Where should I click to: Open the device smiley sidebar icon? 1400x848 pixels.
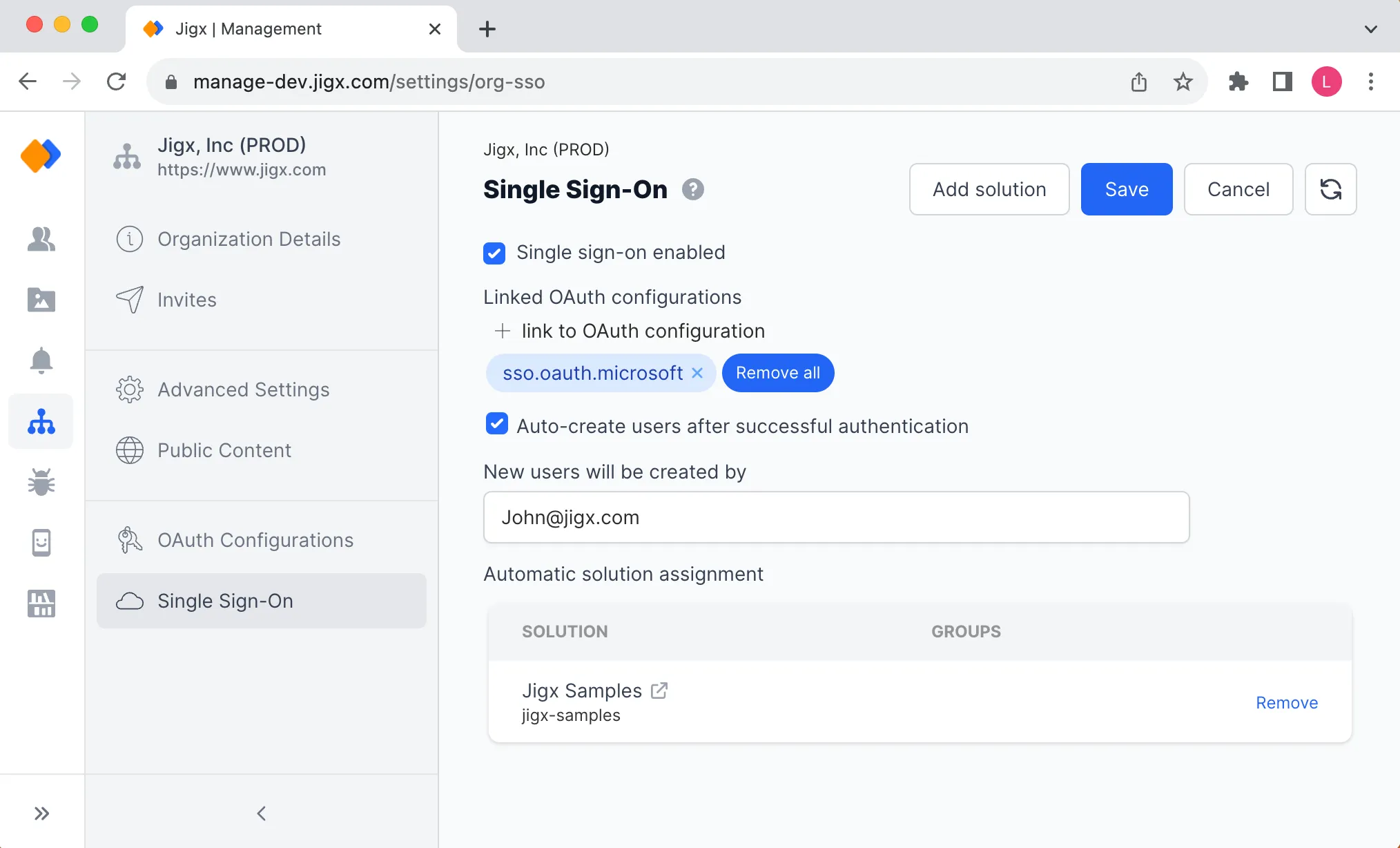click(x=41, y=543)
